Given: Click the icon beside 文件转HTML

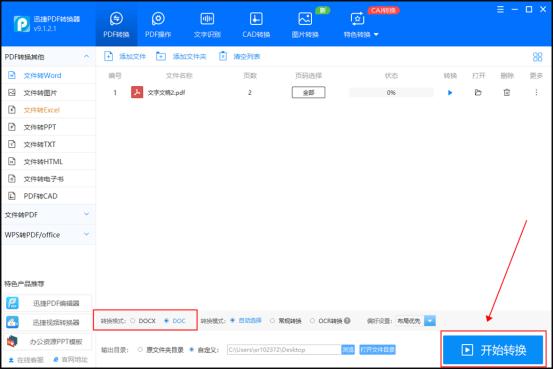Looking at the screenshot, I should tap(12, 161).
